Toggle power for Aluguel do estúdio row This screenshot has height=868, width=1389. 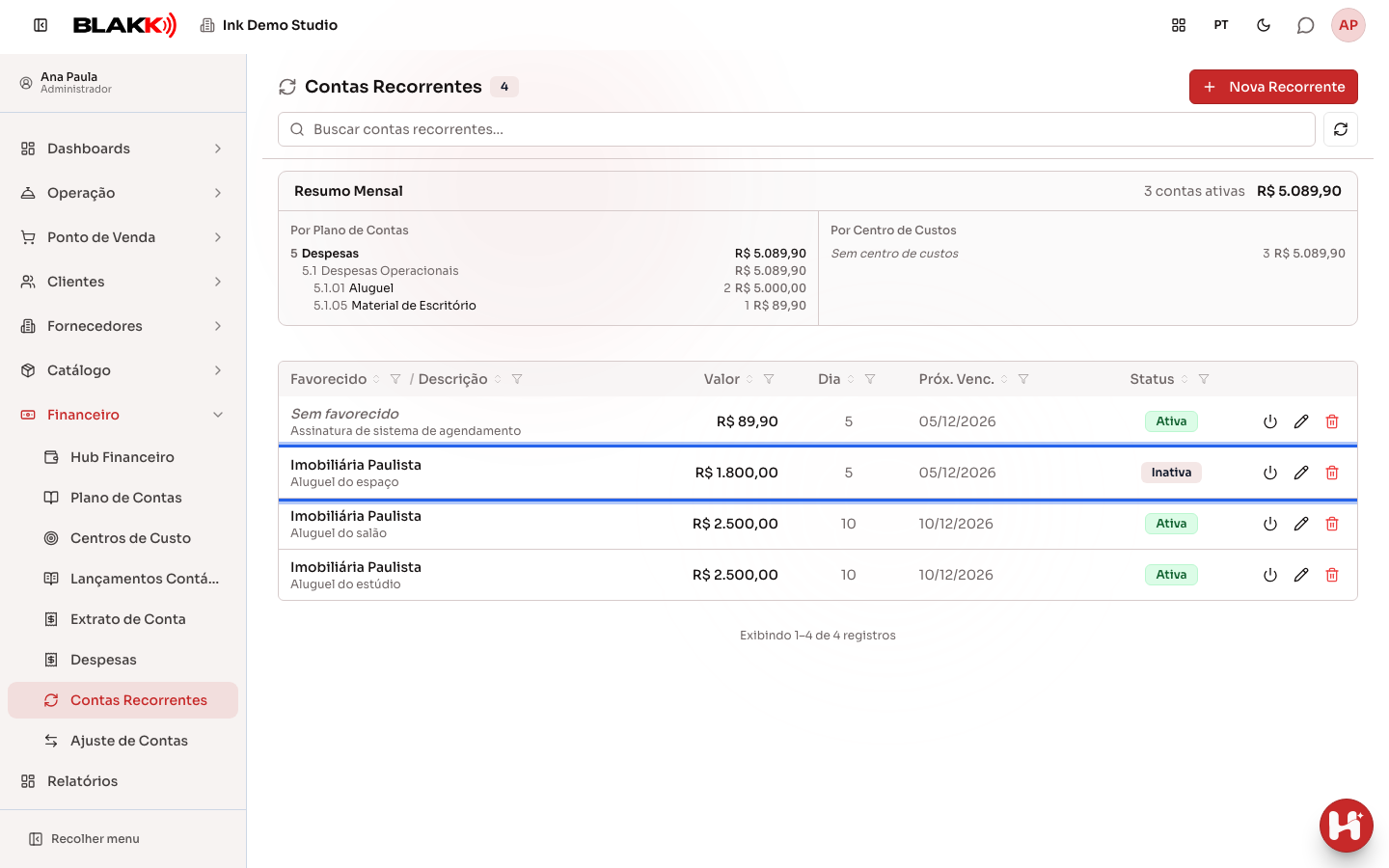(x=1270, y=575)
